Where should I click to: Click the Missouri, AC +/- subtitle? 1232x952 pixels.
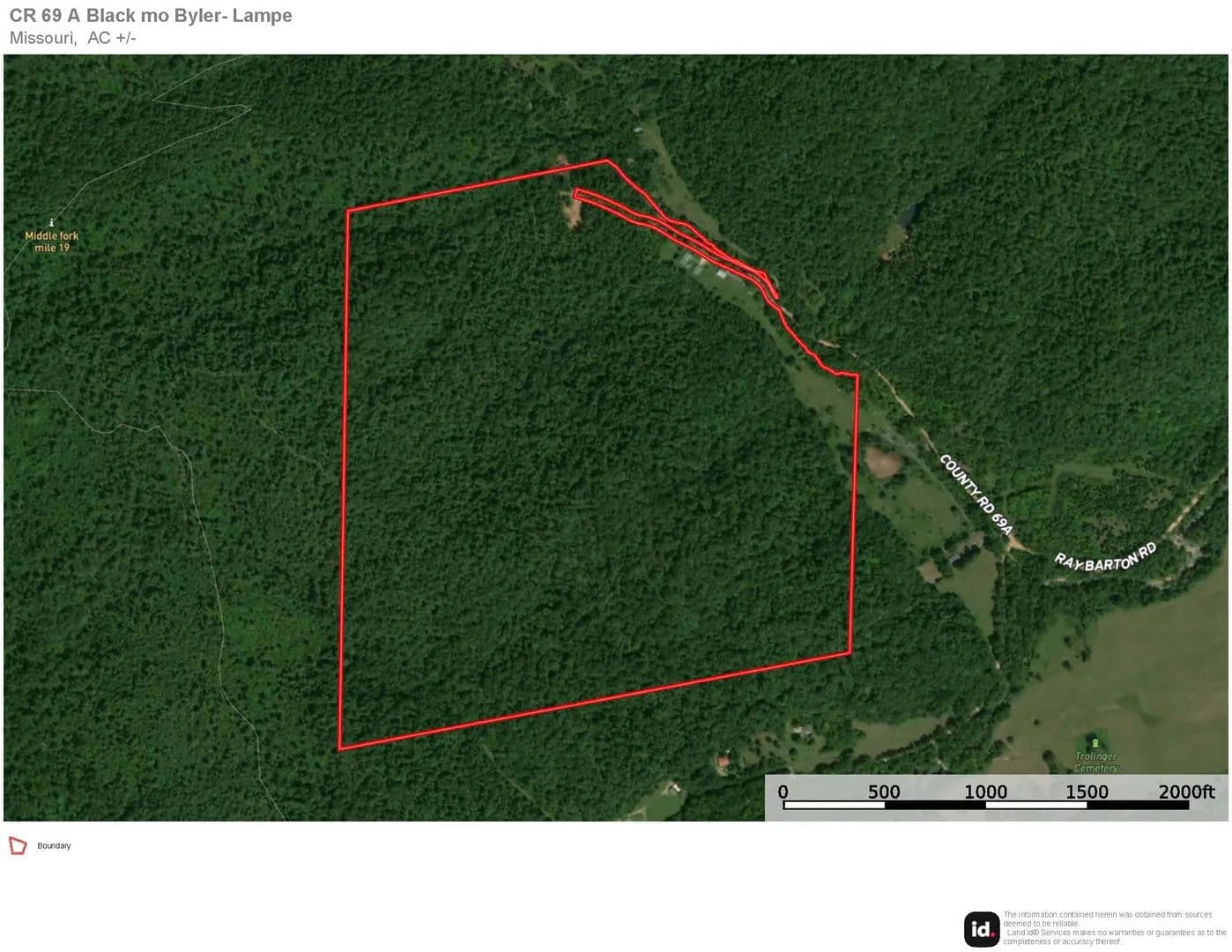72,38
